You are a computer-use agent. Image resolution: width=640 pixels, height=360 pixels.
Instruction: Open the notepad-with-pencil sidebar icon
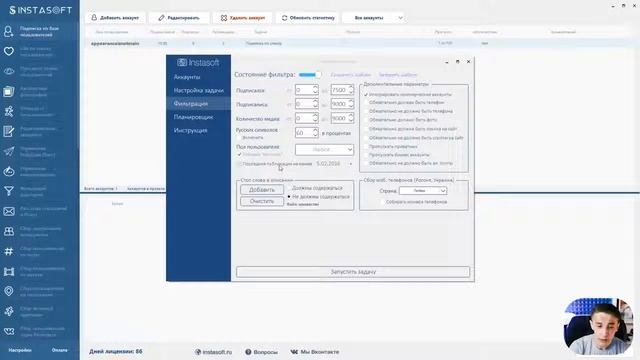[x=9, y=131]
